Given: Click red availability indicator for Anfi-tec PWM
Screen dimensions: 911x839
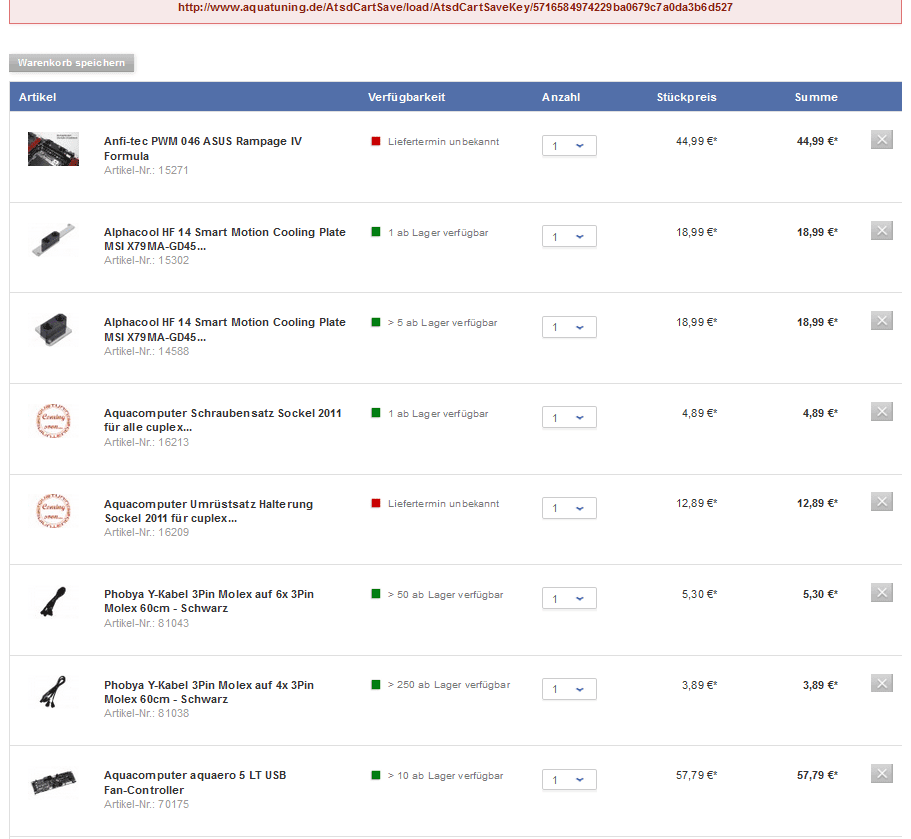Looking at the screenshot, I should tap(376, 141).
